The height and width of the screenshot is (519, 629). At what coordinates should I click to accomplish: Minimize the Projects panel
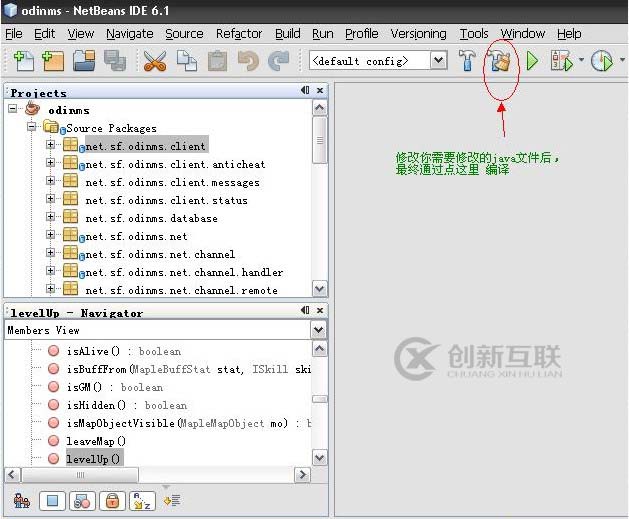(305, 90)
